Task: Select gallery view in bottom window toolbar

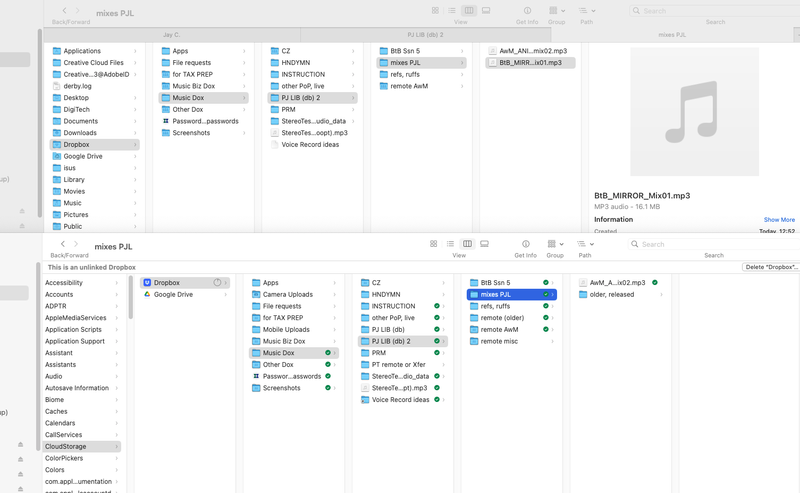Action: click(484, 244)
